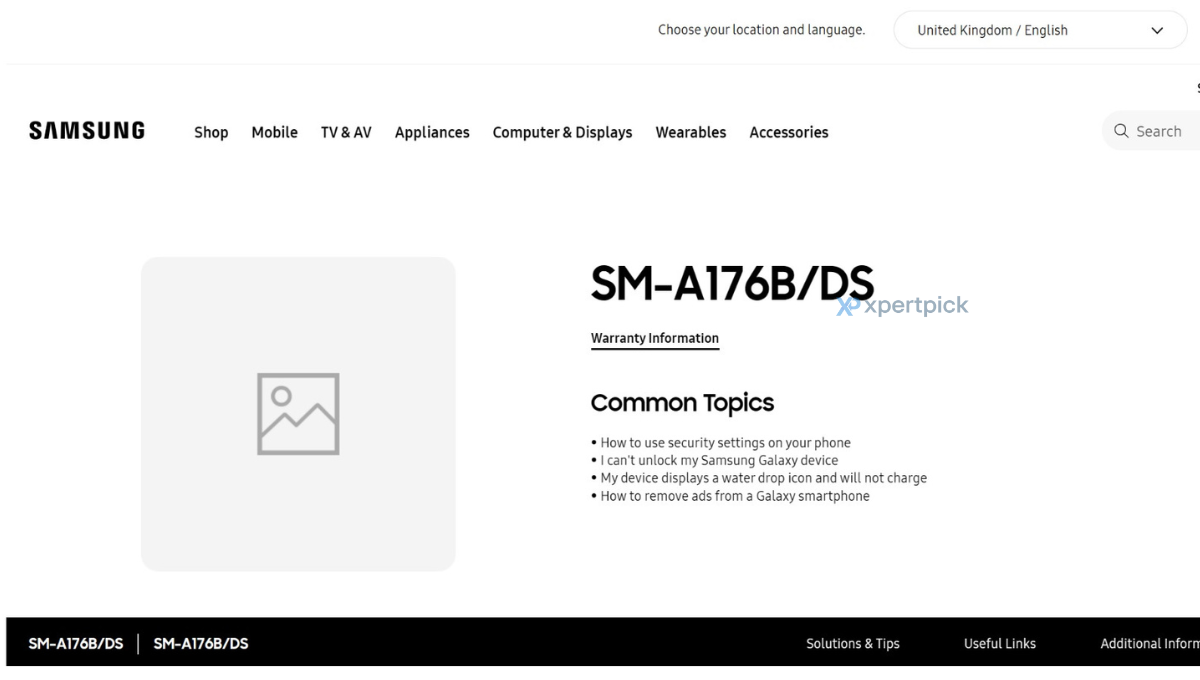Click the placeholder image icon
The width and height of the screenshot is (1200, 680).
coord(298,414)
